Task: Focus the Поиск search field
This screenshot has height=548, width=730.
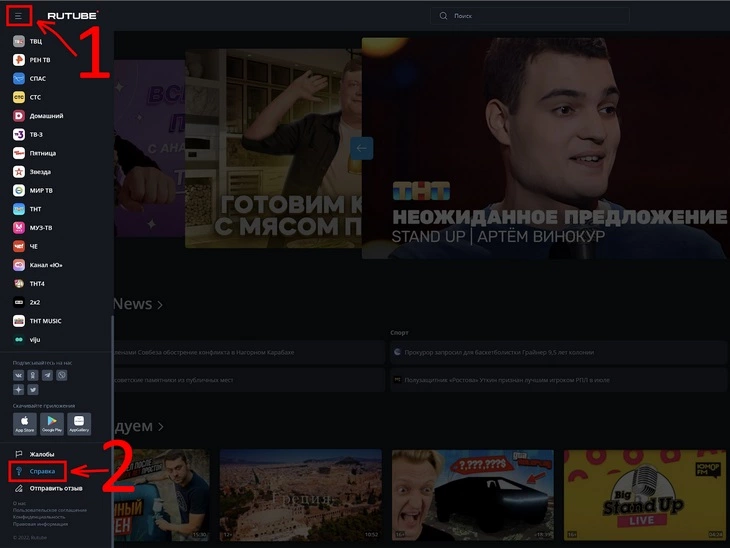Action: point(530,16)
